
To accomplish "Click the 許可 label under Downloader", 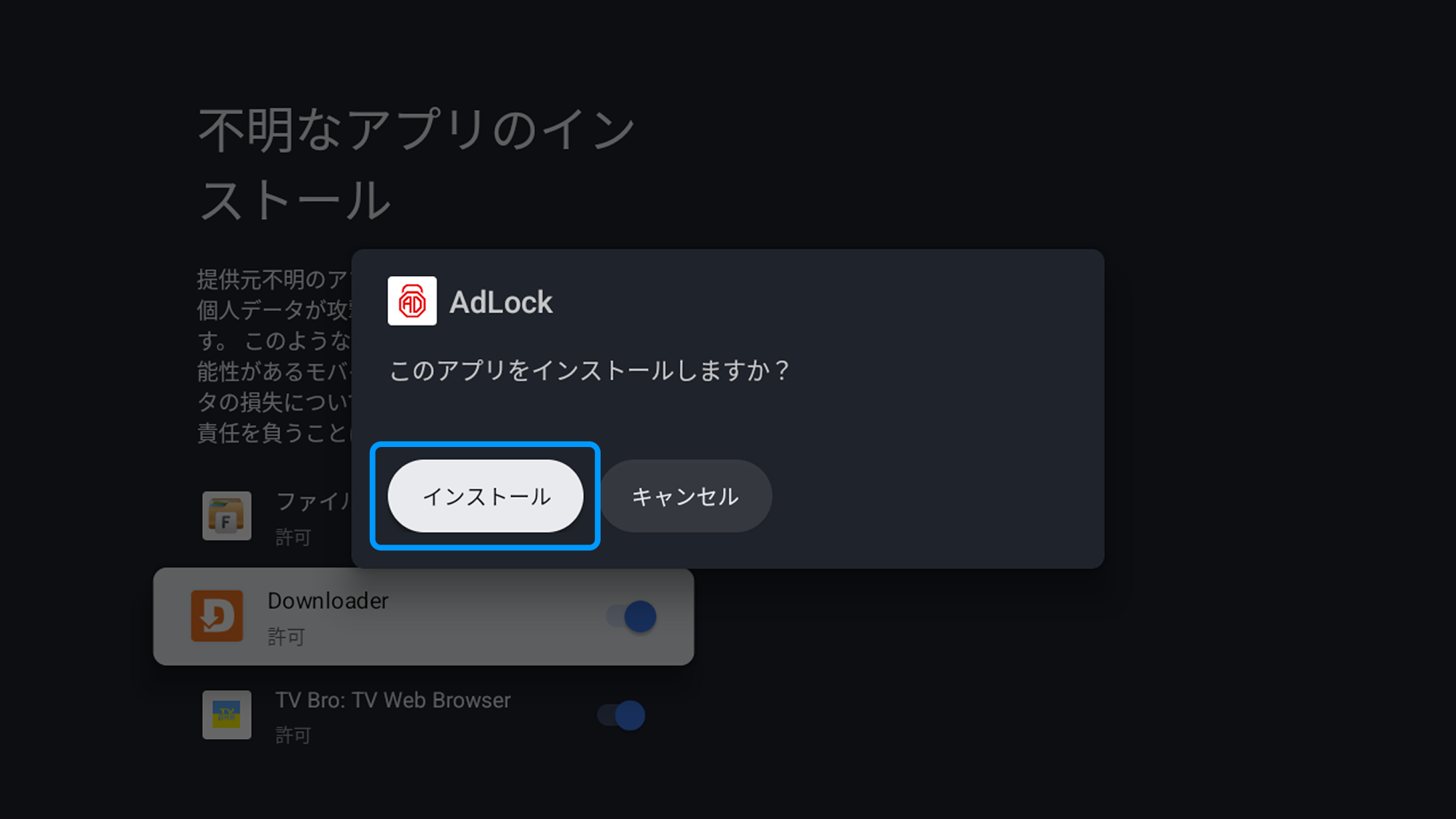I will pos(286,636).
